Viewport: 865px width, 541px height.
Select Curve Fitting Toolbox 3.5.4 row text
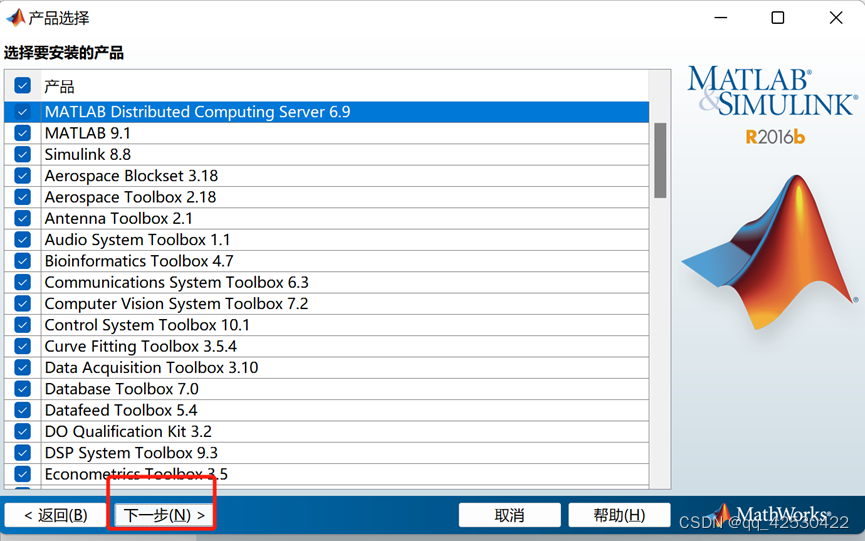coord(141,346)
